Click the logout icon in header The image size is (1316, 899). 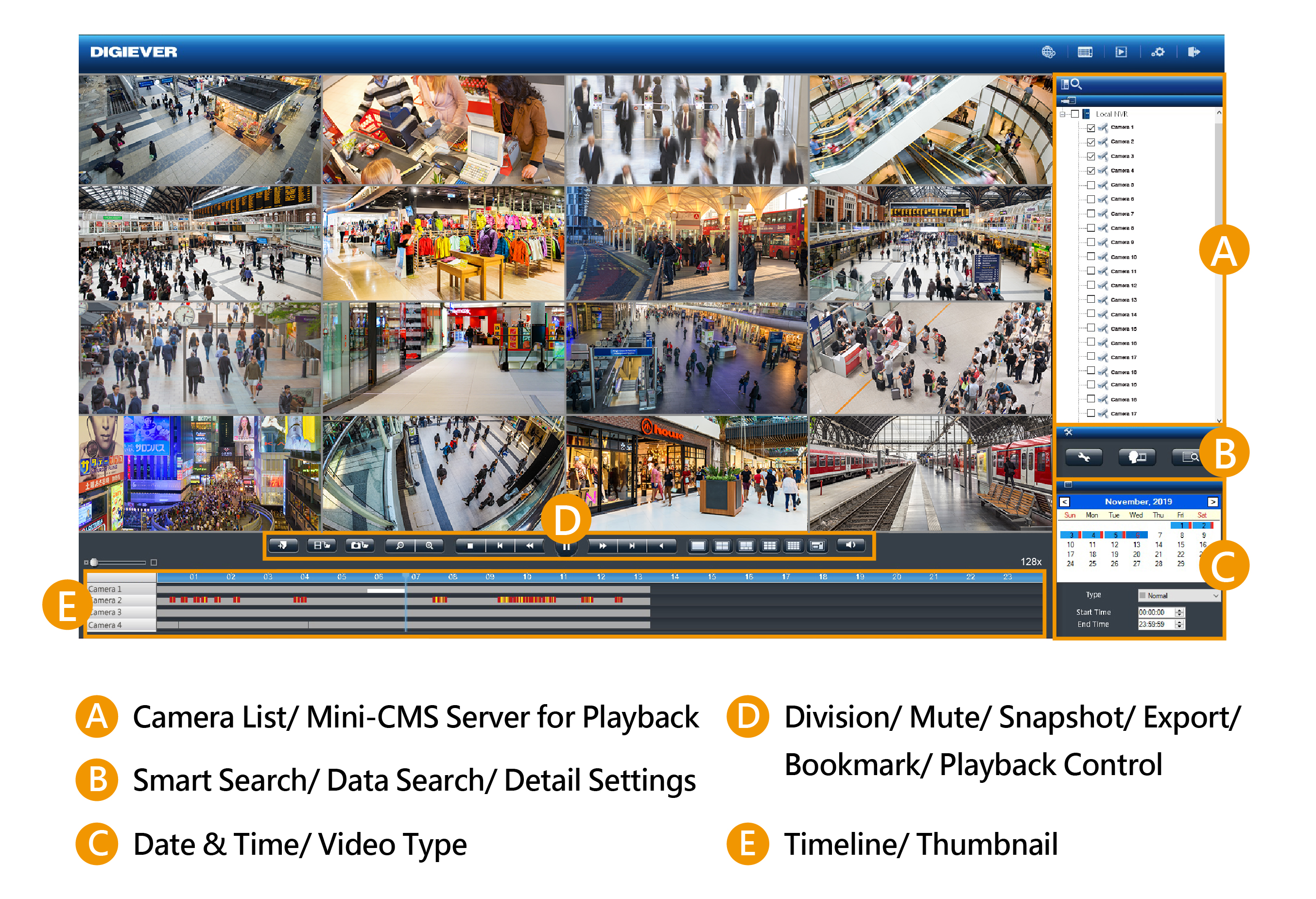(1194, 52)
